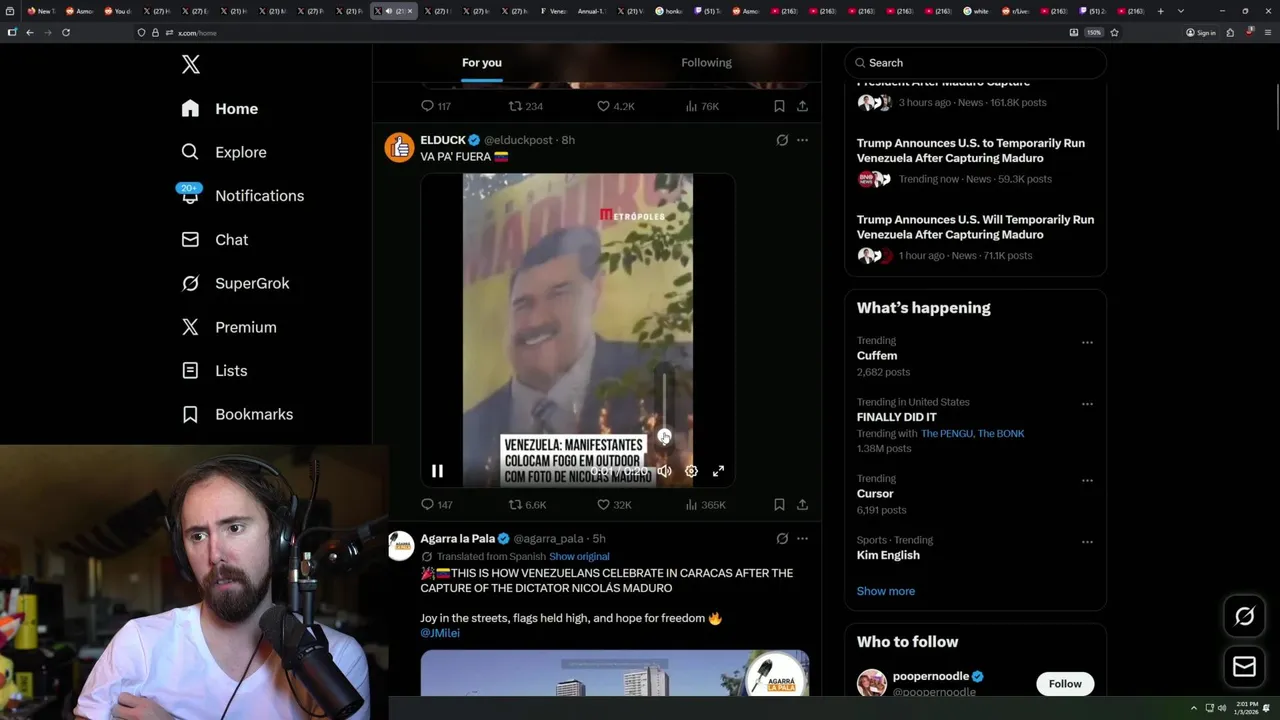Screen dimensions: 1280x720
Task: Click the @JMilei mention
Action: [x=440, y=633]
